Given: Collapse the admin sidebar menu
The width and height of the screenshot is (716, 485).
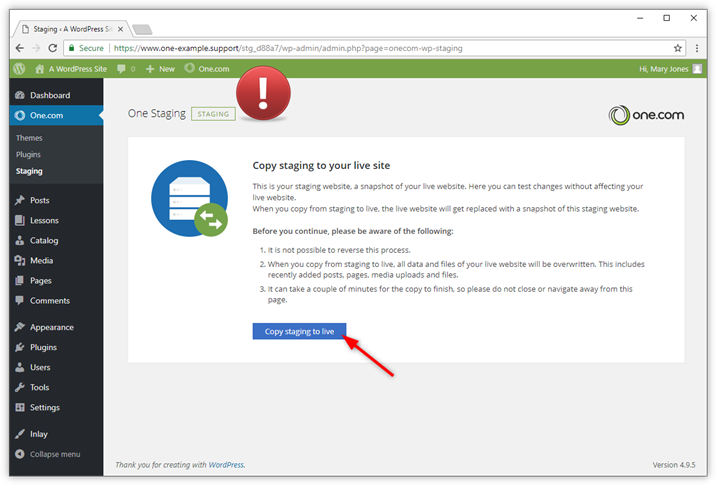Looking at the screenshot, I should point(47,454).
